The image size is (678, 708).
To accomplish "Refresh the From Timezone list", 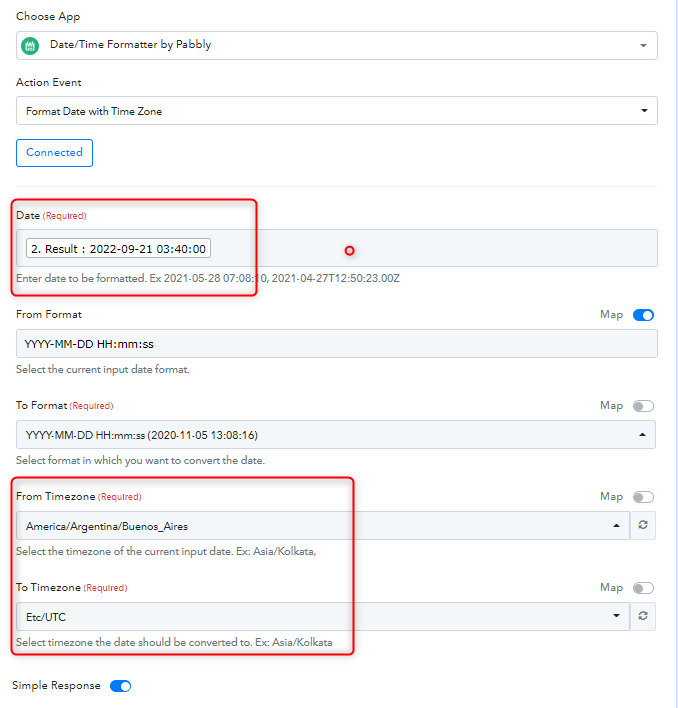I will click(x=643, y=525).
